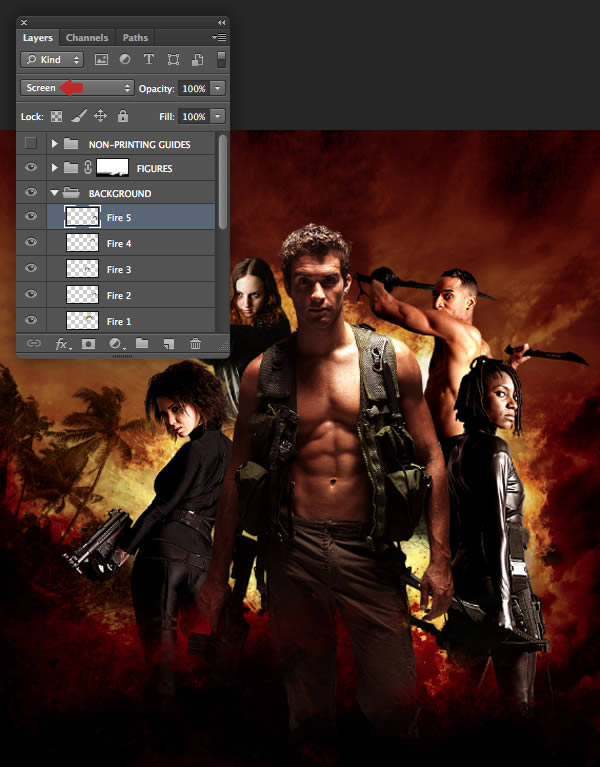Switch to the Layers tab
The width and height of the screenshot is (600, 767).
click(38, 38)
